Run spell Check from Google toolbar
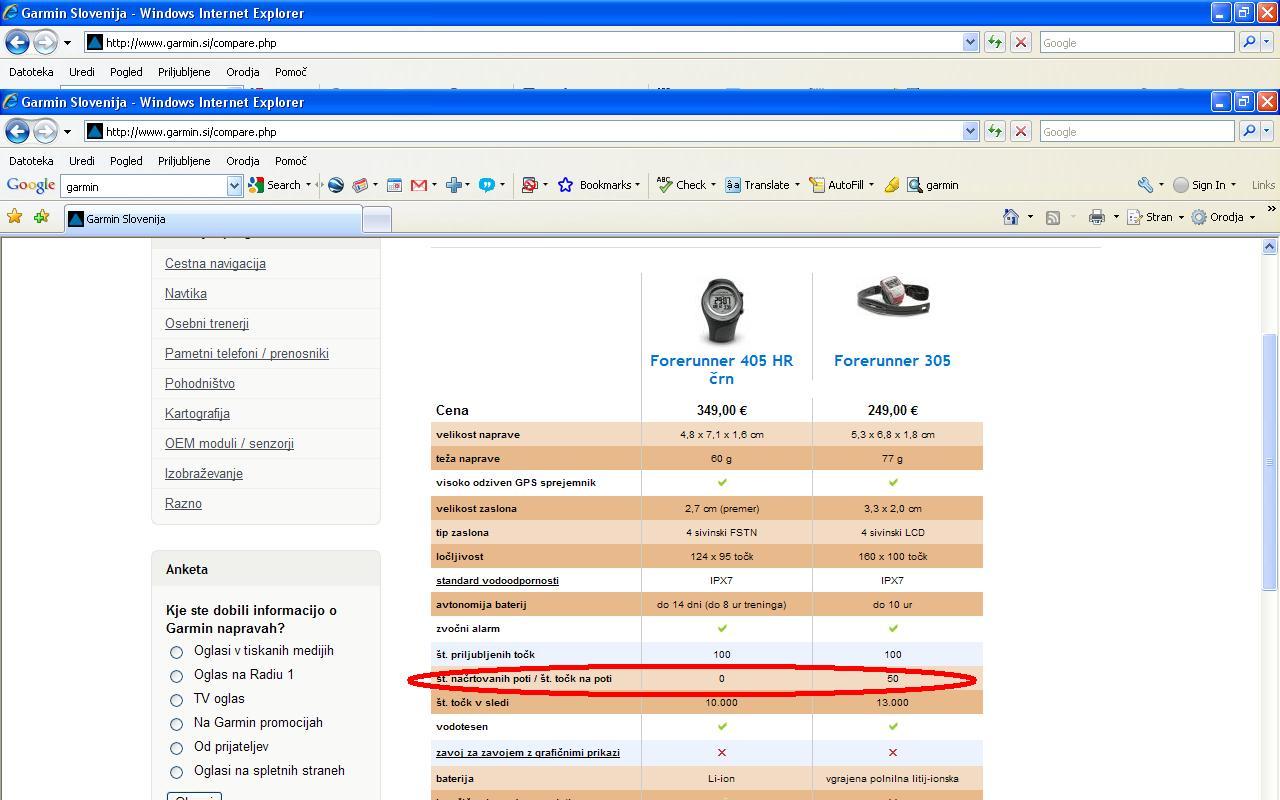 682,185
